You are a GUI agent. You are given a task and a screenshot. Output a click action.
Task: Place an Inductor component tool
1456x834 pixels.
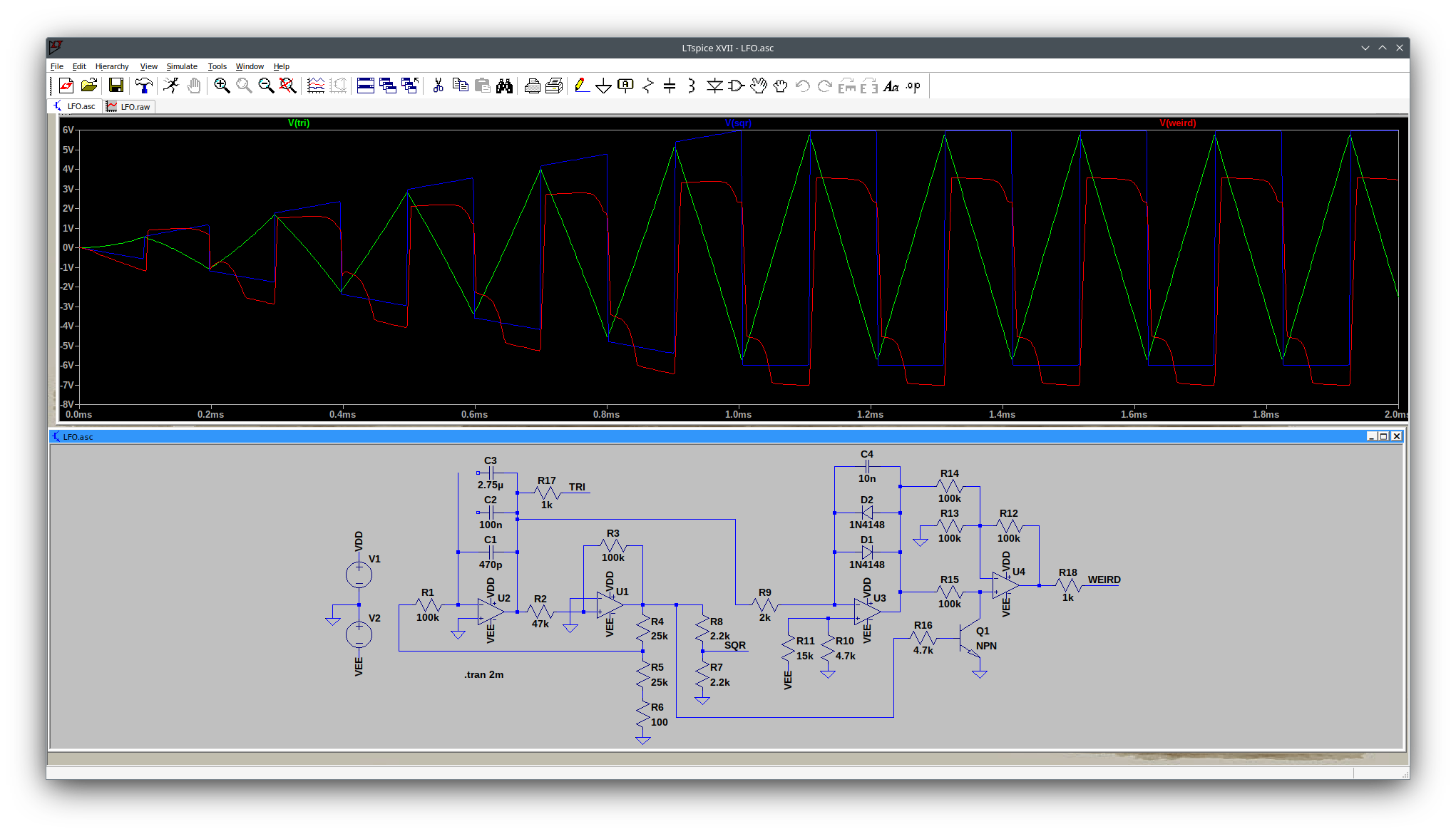[x=691, y=86]
